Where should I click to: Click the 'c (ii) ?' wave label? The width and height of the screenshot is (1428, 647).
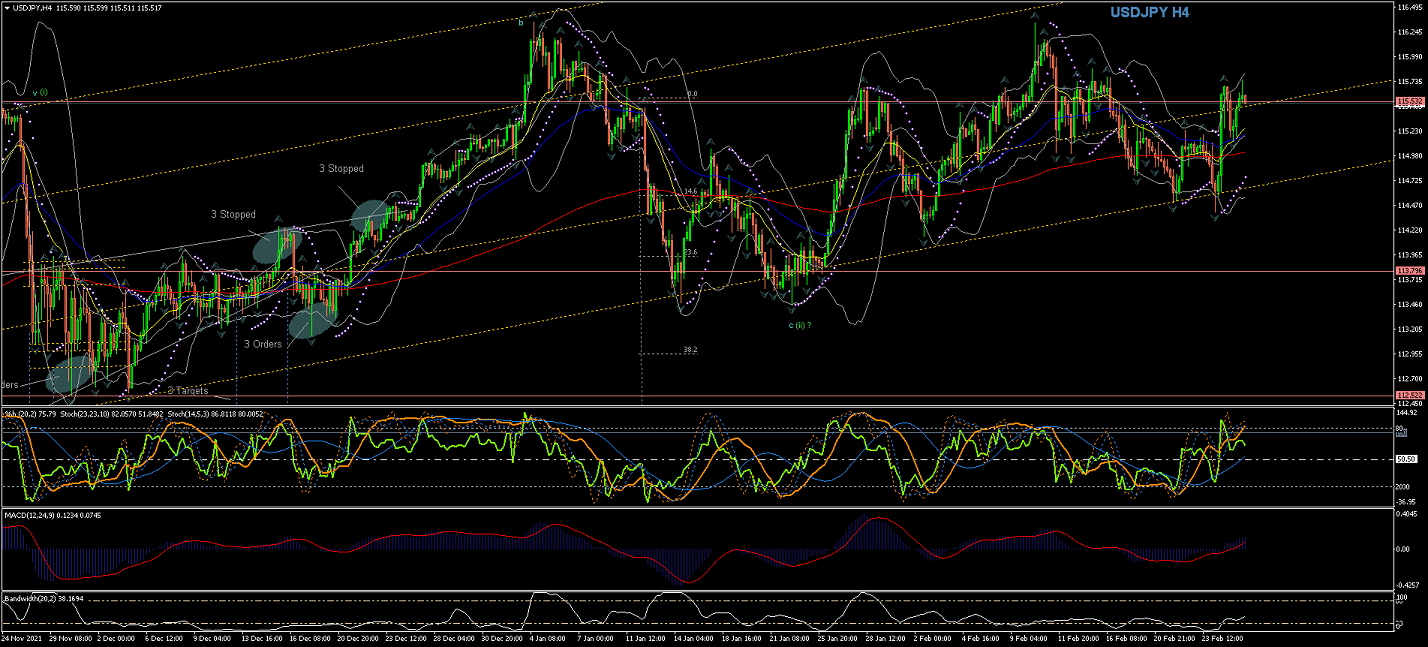click(800, 325)
